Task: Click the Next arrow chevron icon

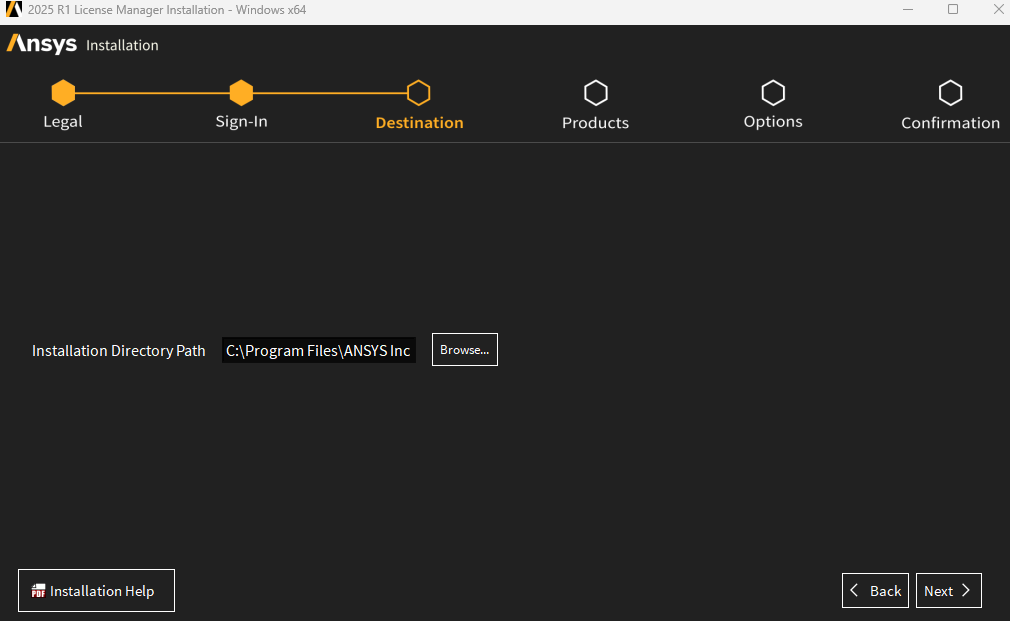Action: (x=966, y=590)
